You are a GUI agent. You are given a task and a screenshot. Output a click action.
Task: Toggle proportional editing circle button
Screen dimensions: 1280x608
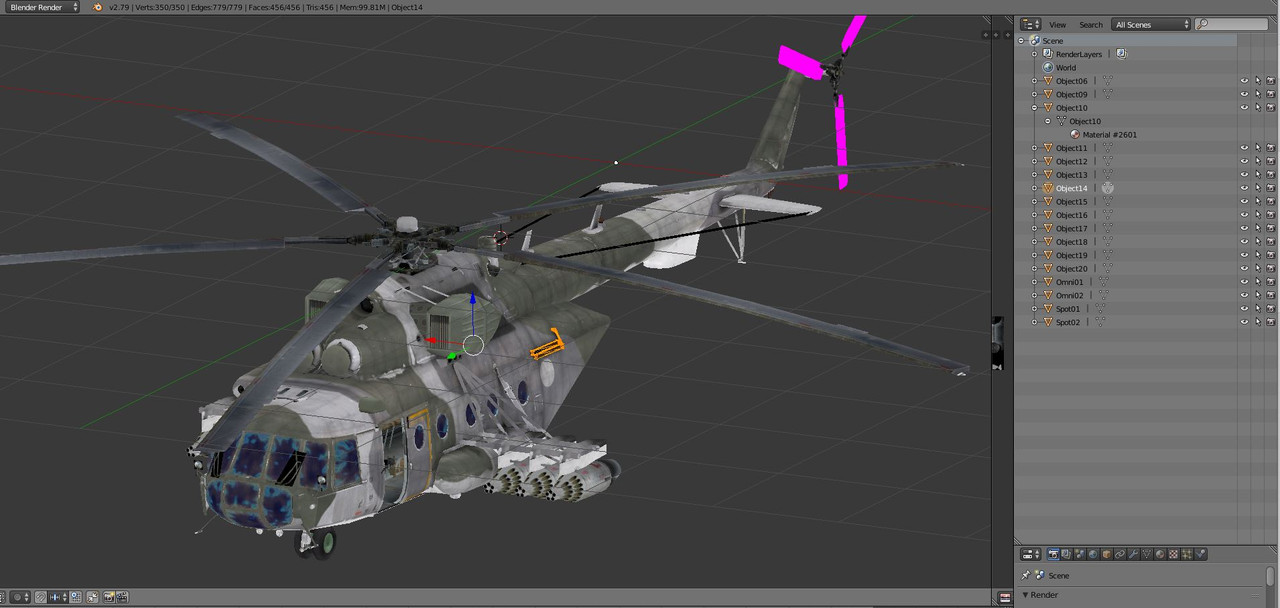click(20, 597)
